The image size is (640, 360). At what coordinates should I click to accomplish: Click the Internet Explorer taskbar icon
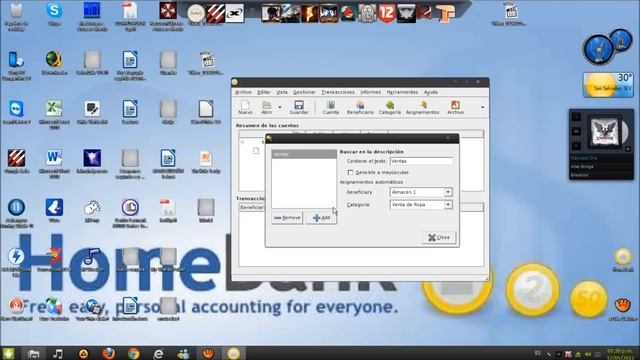click(158, 353)
